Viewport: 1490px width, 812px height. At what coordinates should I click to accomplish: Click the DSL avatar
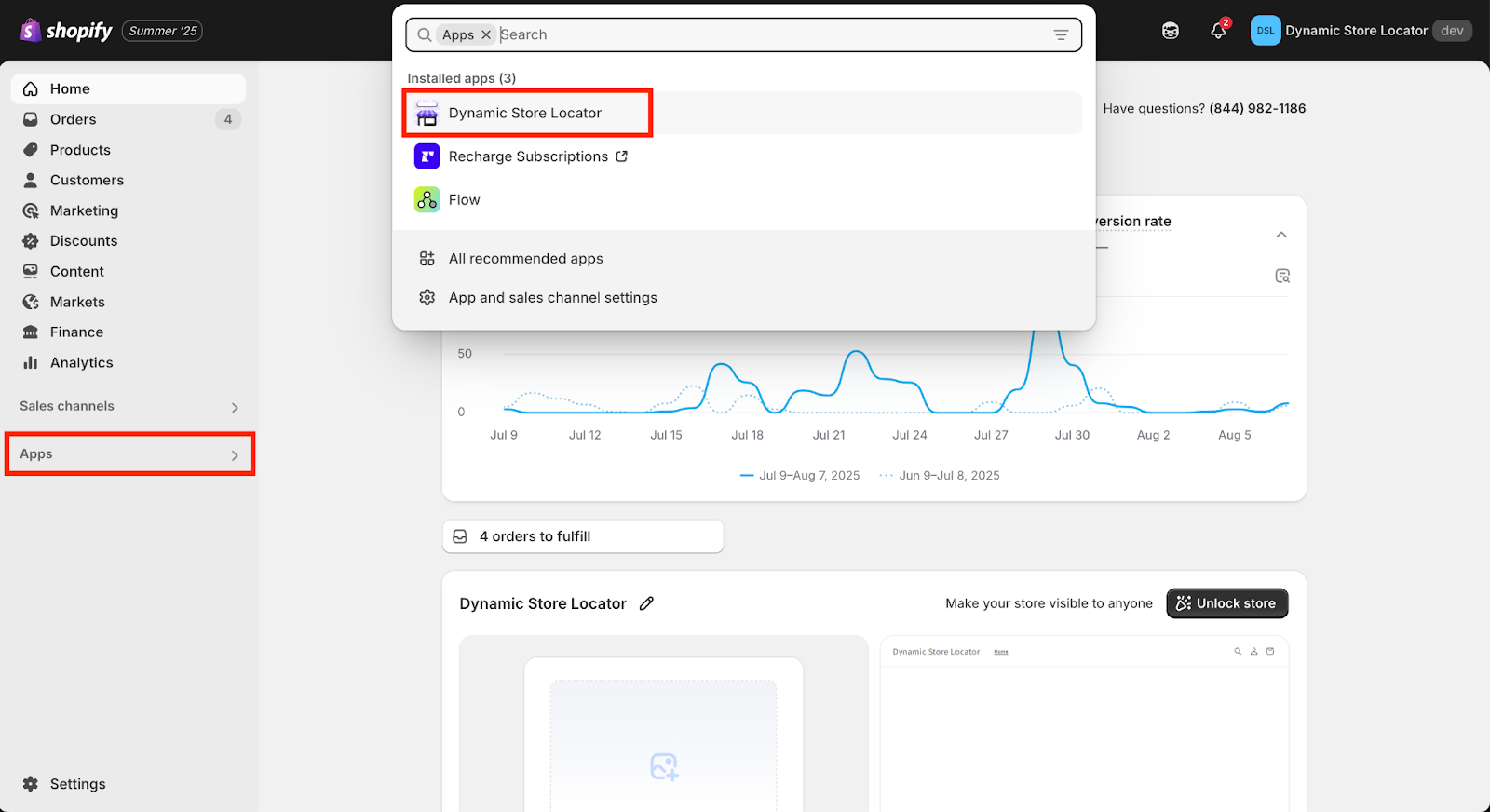point(1266,31)
